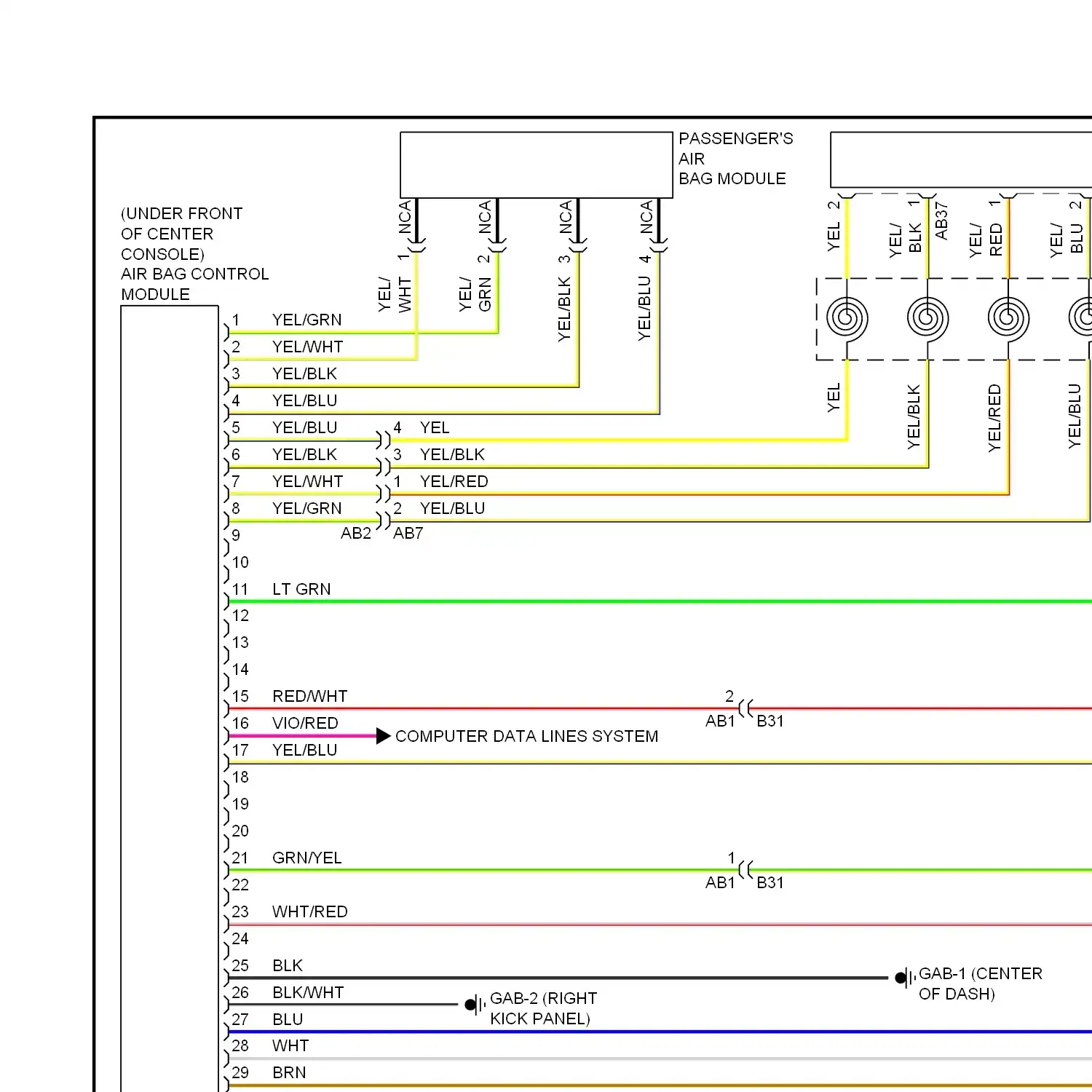Click pin 5 YEL/BLU label
The image size is (1092, 1092).
pos(304,427)
